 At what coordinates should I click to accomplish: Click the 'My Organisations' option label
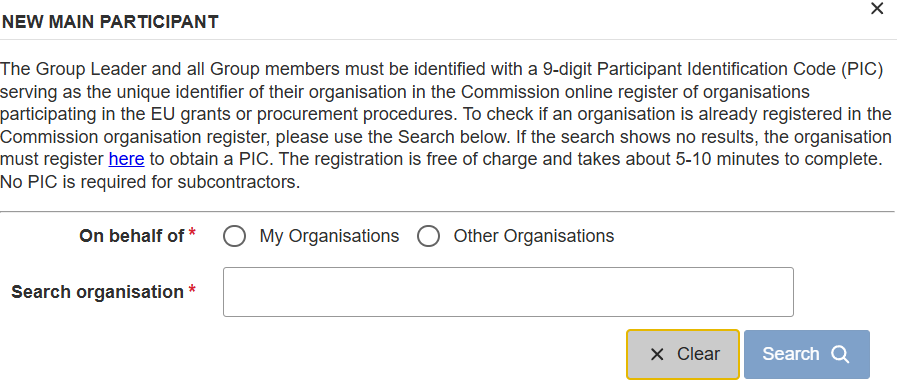pyautogui.click(x=330, y=236)
